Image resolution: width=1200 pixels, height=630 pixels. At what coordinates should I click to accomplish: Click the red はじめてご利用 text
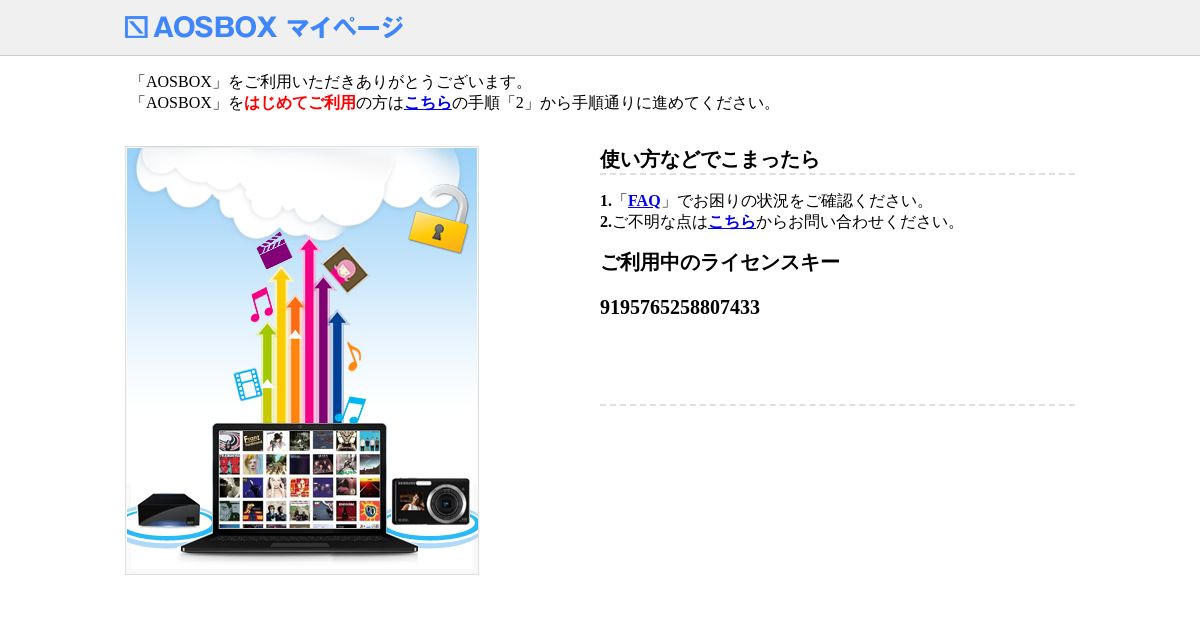click(300, 103)
